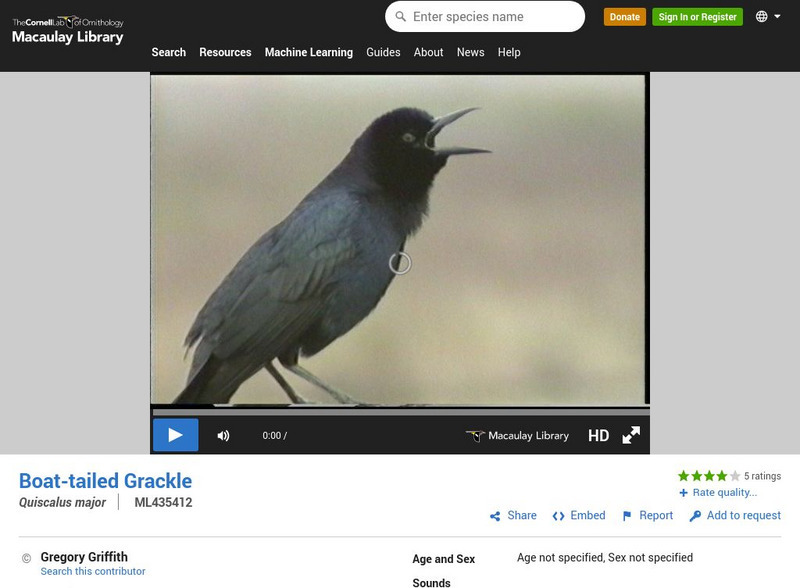Toggle HD video quality
The width and height of the screenshot is (800, 588).
[600, 435]
